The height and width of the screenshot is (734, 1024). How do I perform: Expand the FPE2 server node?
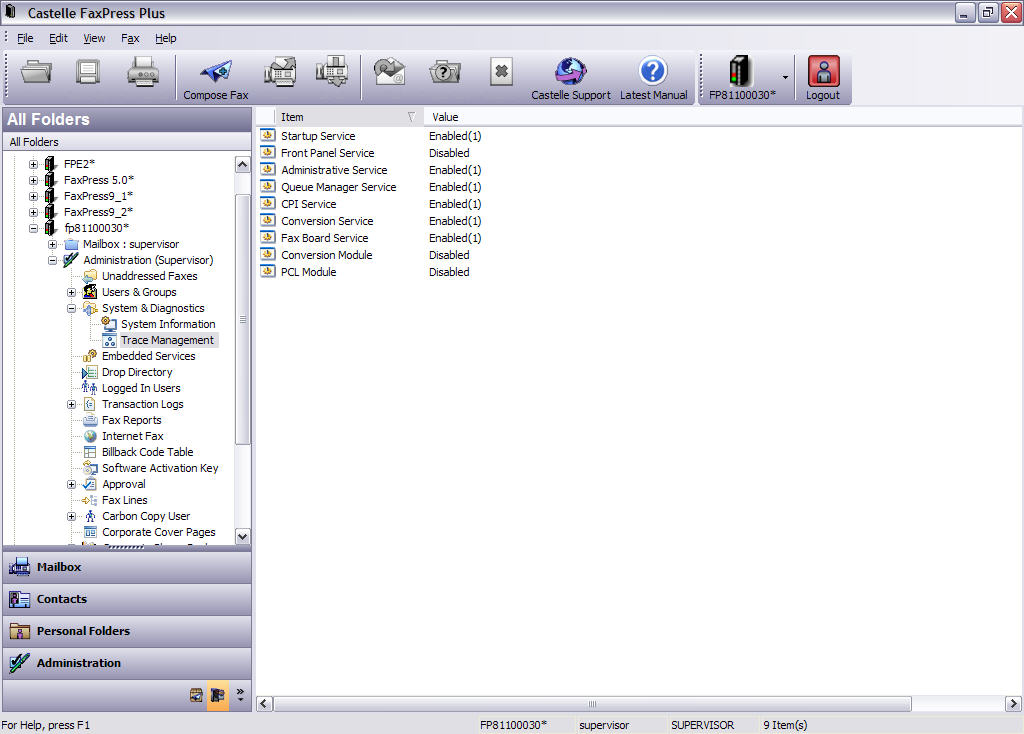(33, 164)
